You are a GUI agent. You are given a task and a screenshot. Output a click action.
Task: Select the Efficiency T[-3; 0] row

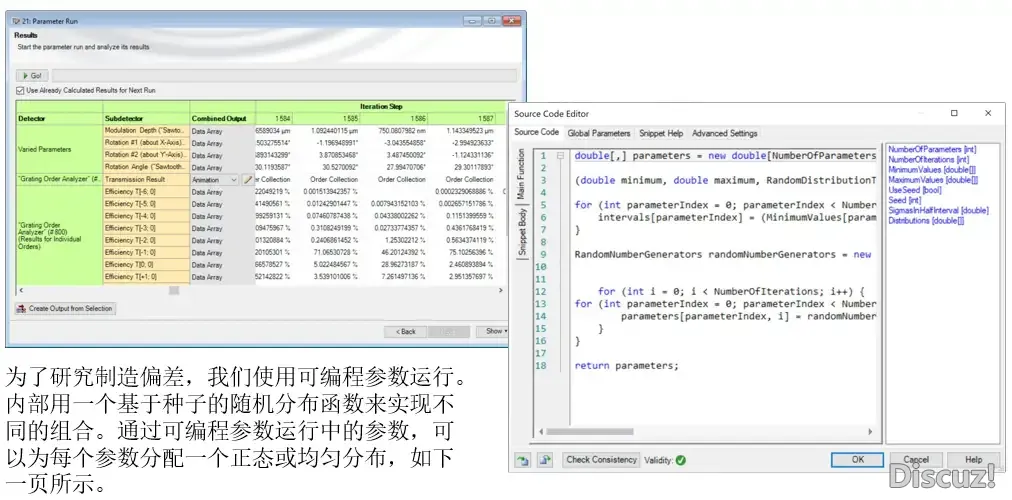146,228
